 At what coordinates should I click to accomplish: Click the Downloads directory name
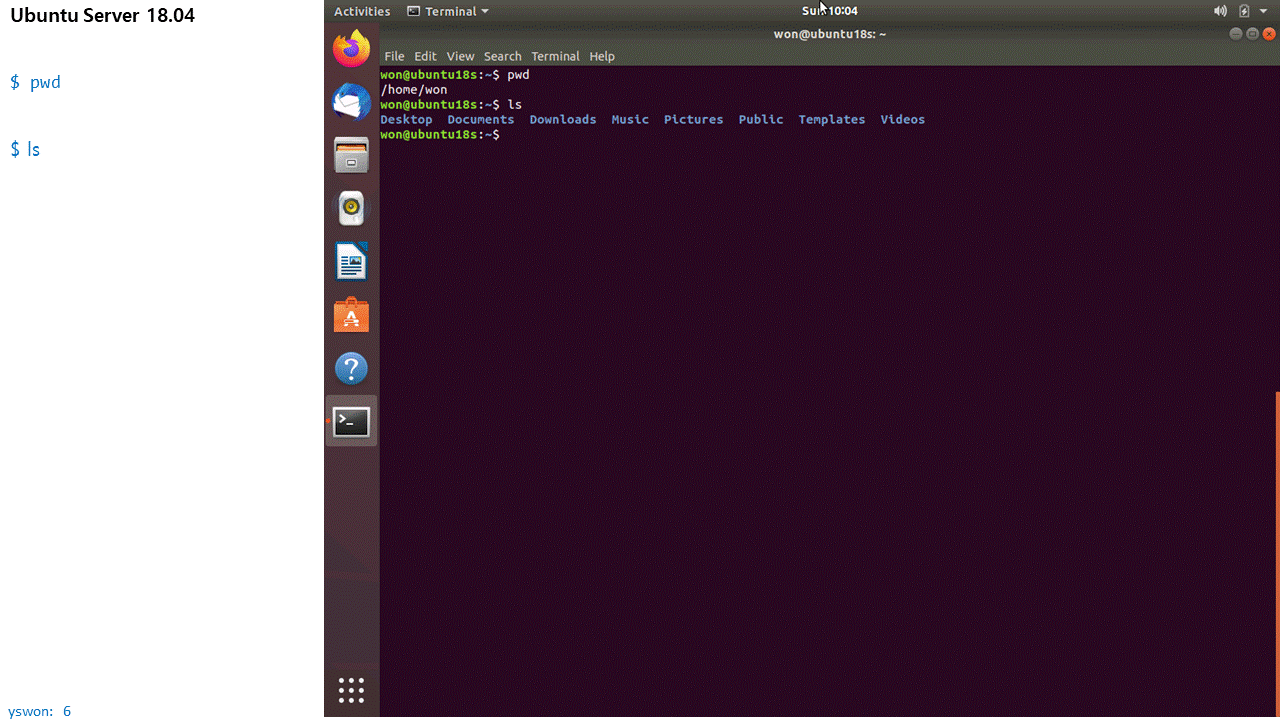pyautogui.click(x=562, y=119)
